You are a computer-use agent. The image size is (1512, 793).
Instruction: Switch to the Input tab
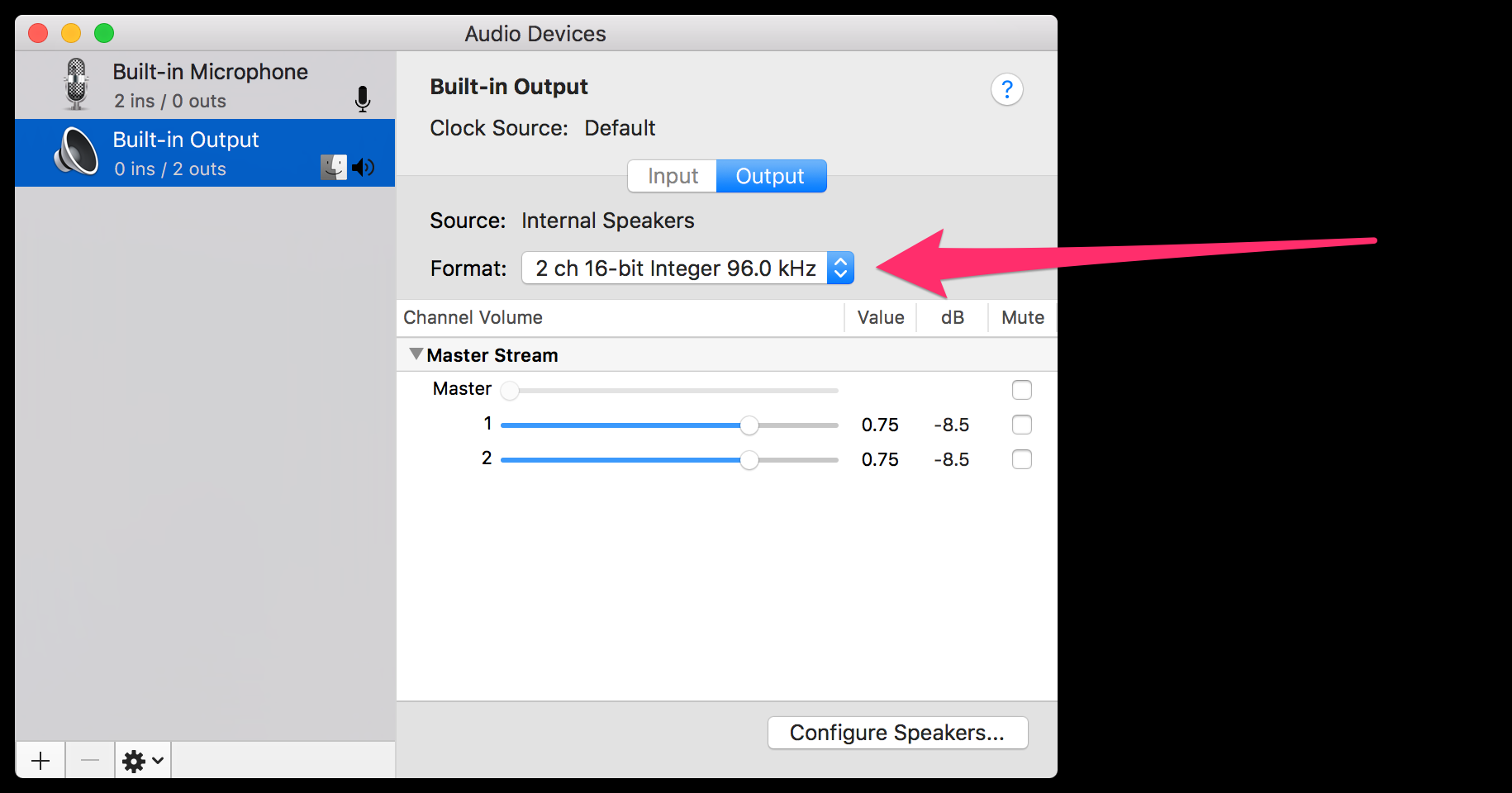tap(673, 176)
